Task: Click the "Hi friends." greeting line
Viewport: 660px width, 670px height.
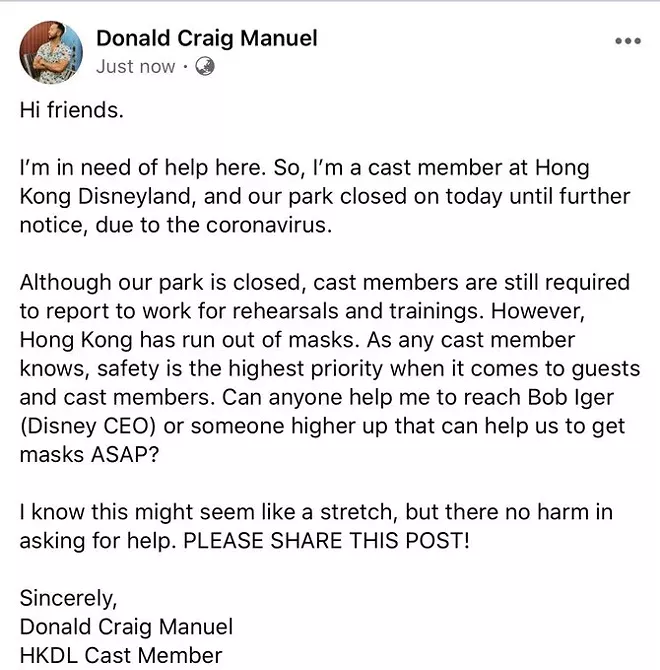Action: coord(72,110)
